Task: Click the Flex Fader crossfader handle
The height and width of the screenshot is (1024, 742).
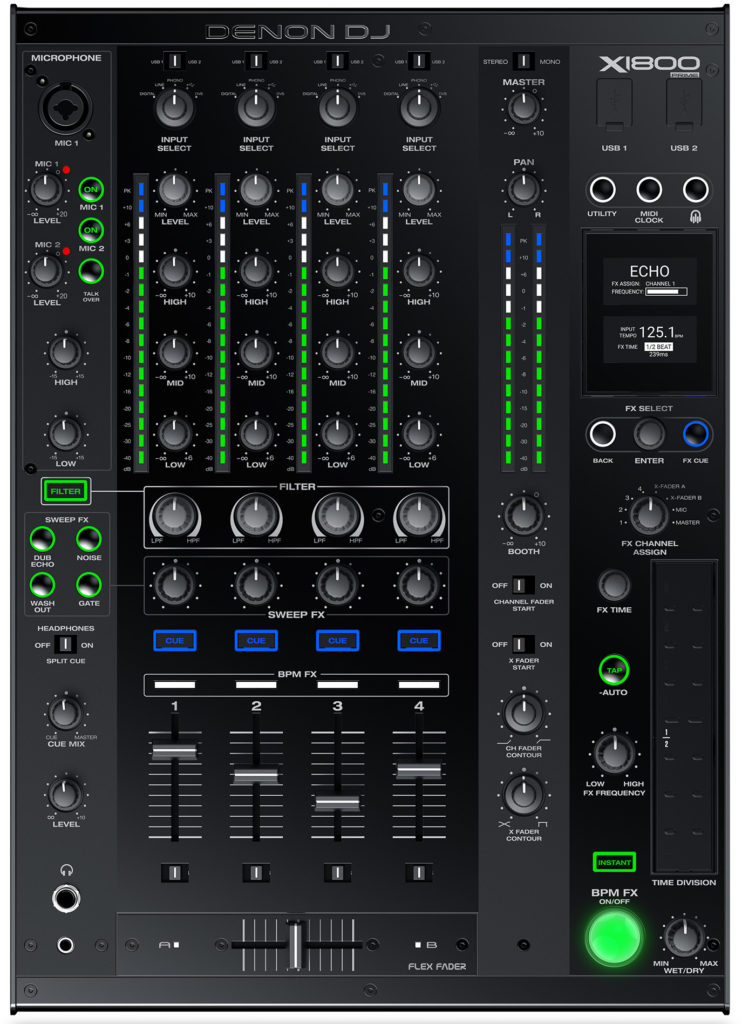Action: click(x=296, y=944)
